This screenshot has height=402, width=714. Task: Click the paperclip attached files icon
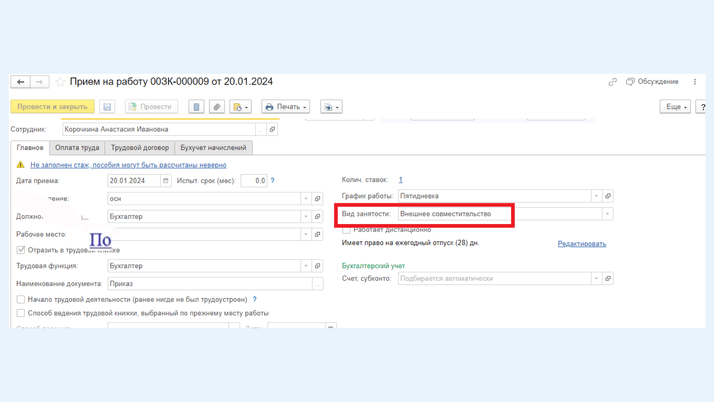tap(217, 107)
